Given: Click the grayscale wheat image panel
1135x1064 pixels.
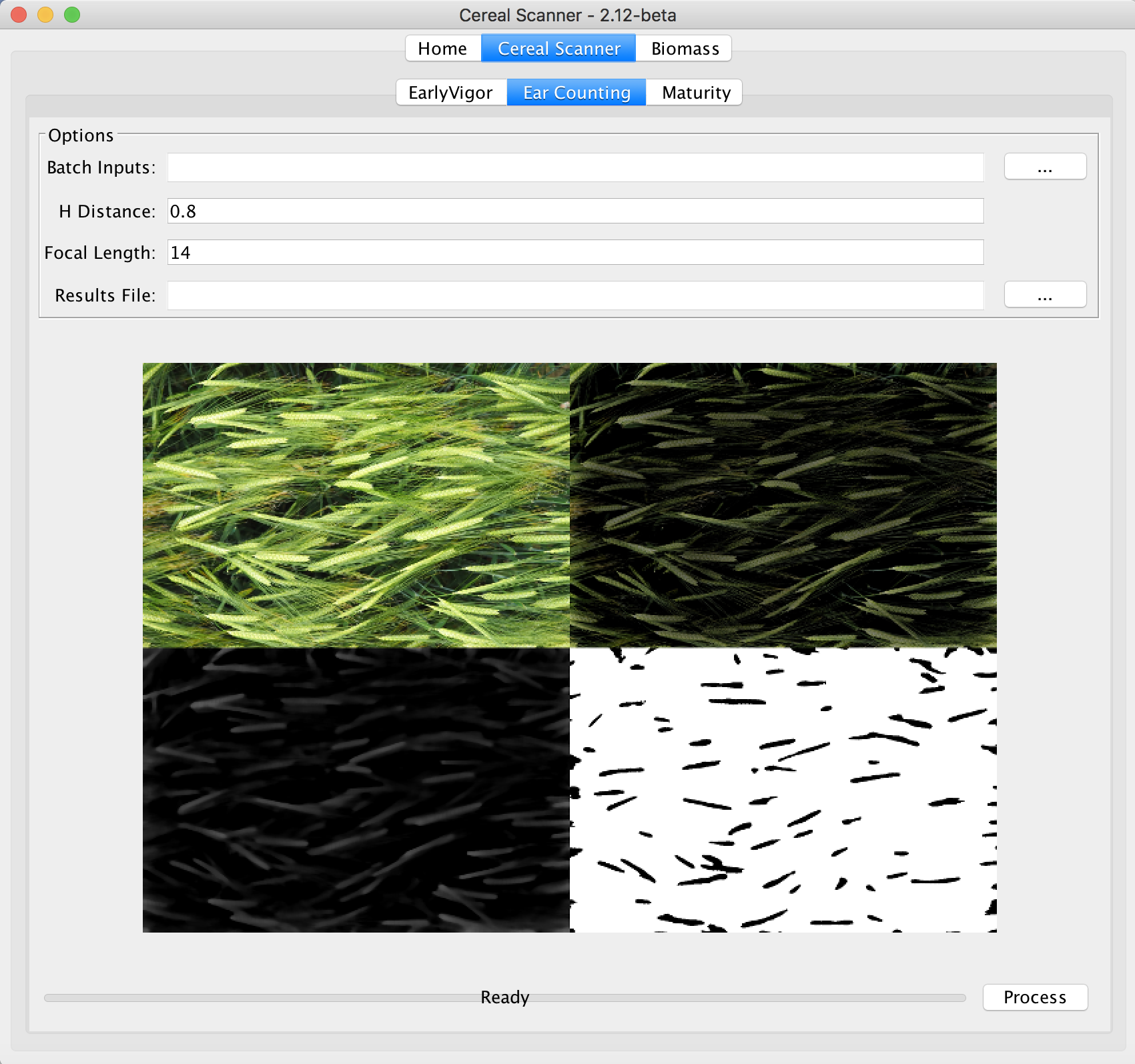Looking at the screenshot, I should point(356,790).
